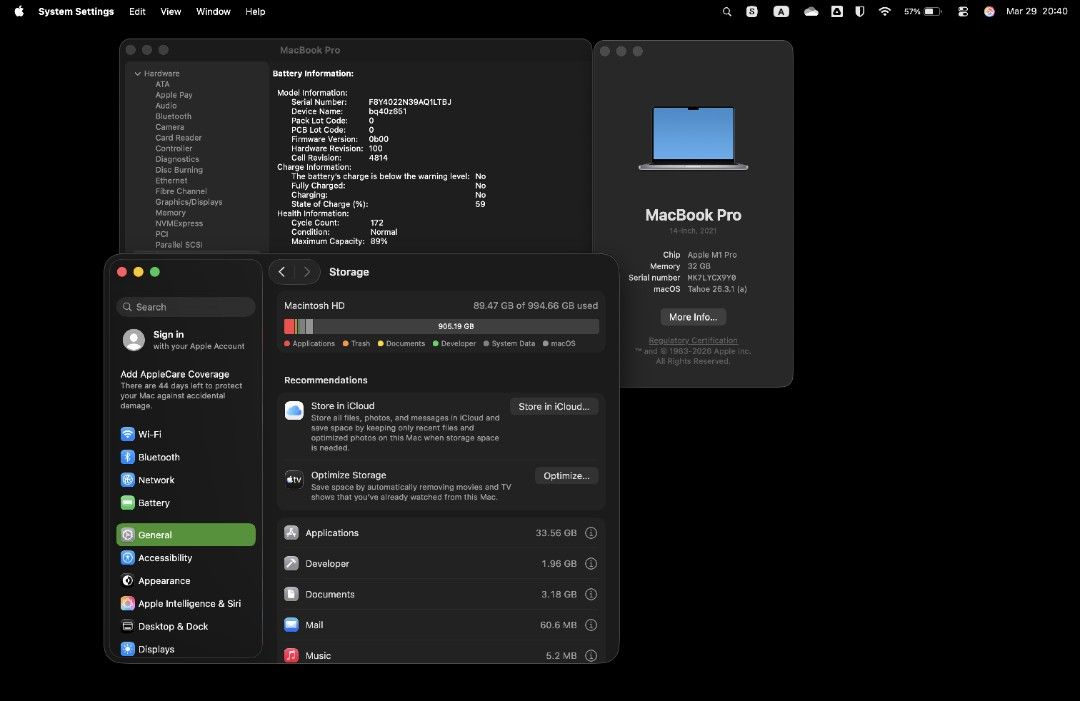1080x701 pixels.
Task: Select Card Reader in hardware tree
Action: [x=178, y=138]
